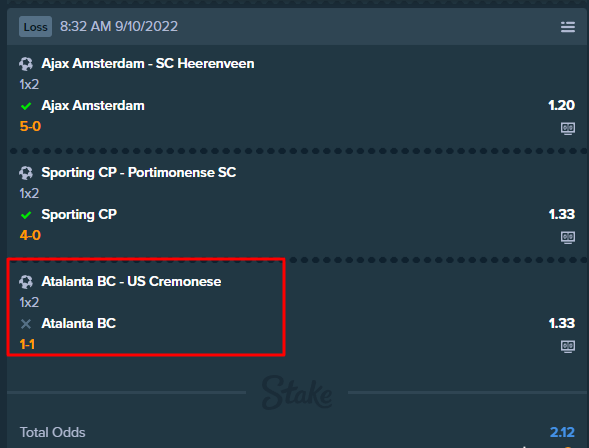Screen dimensions: 589x448
Task: Click the 1-1 final score
Action: pyautogui.click(x=27, y=344)
